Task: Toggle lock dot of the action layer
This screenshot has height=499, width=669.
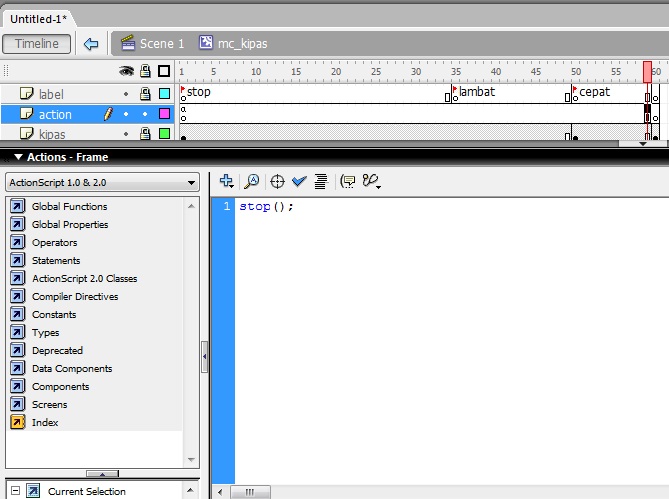Action: [145, 114]
